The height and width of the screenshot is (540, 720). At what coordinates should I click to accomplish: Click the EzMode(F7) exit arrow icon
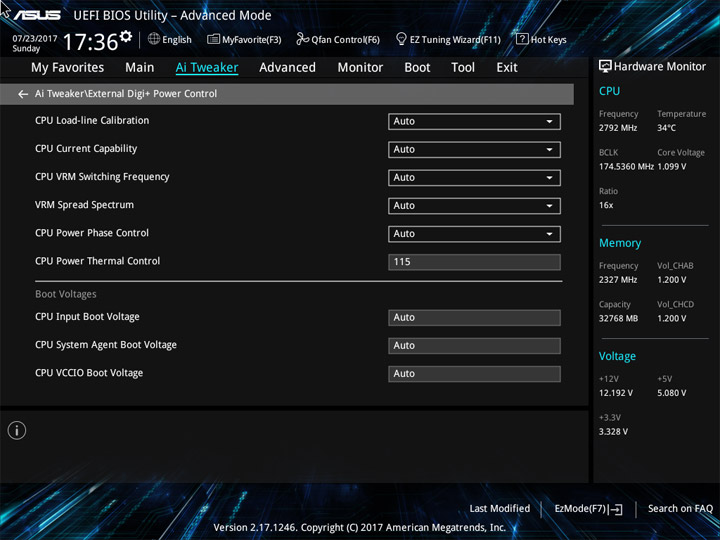[x=617, y=509]
